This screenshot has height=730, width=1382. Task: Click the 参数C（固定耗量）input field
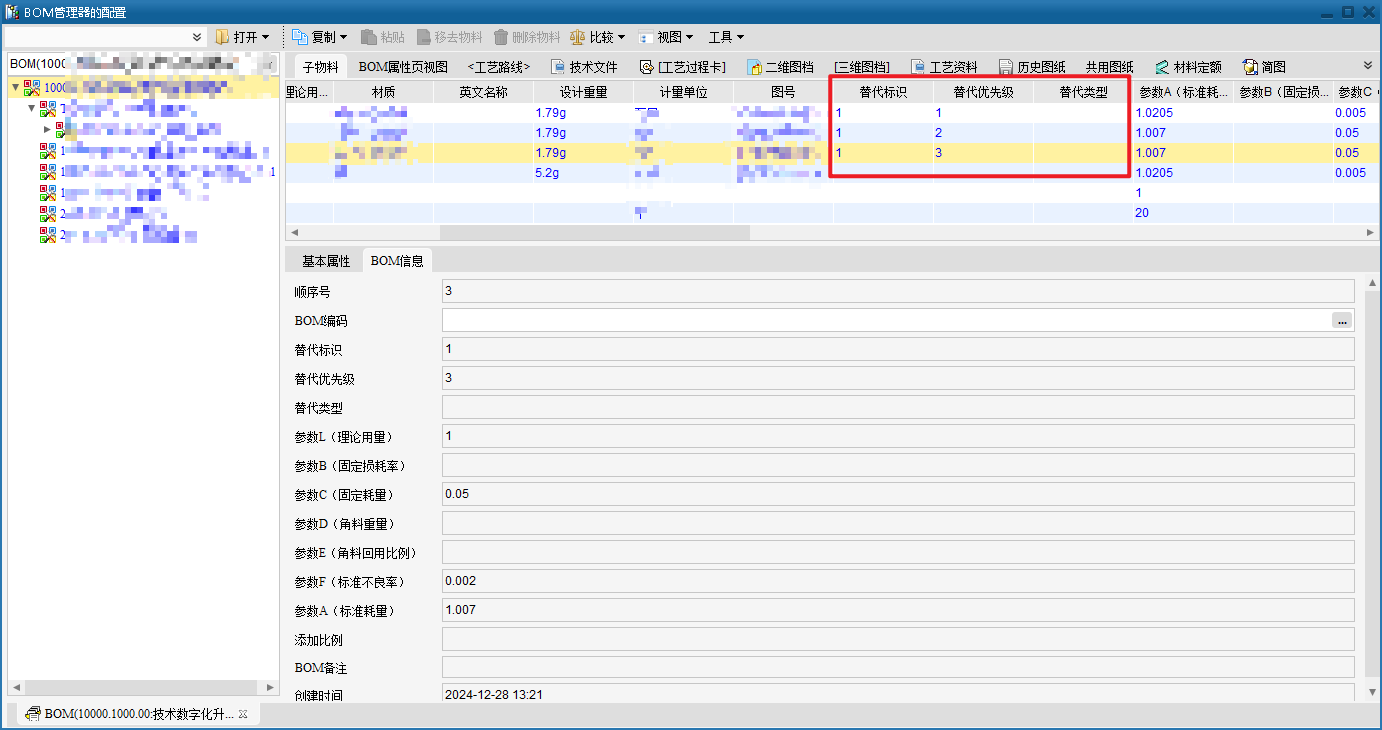pos(897,494)
